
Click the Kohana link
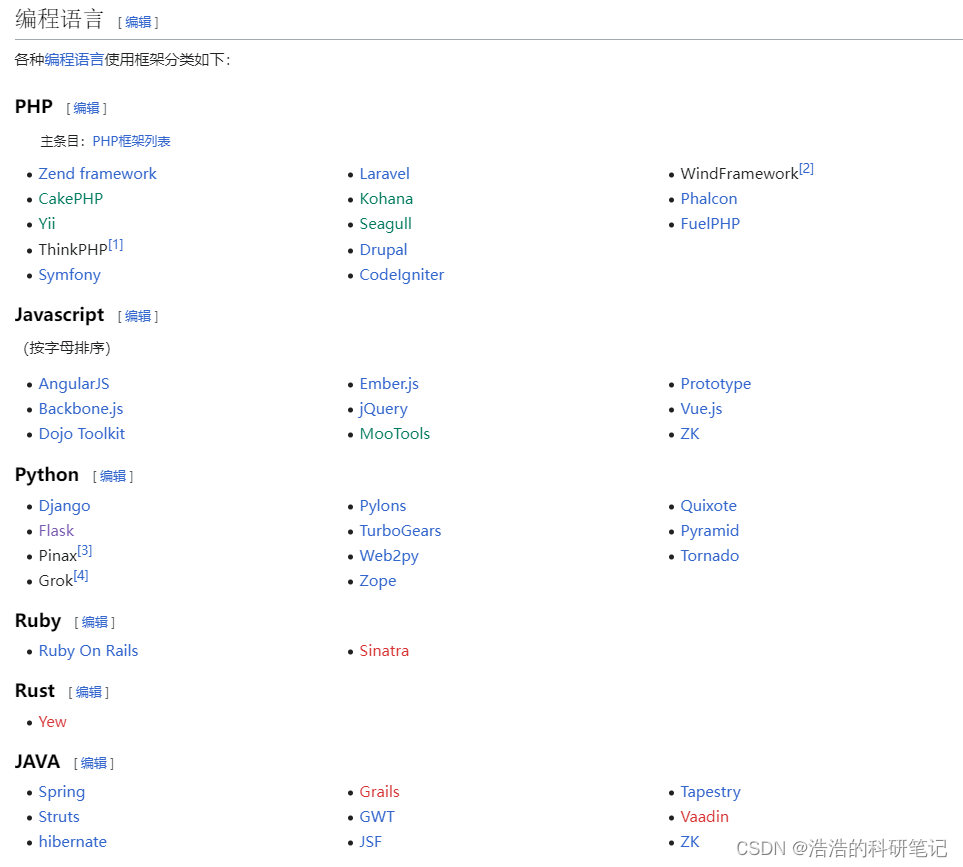(x=386, y=199)
